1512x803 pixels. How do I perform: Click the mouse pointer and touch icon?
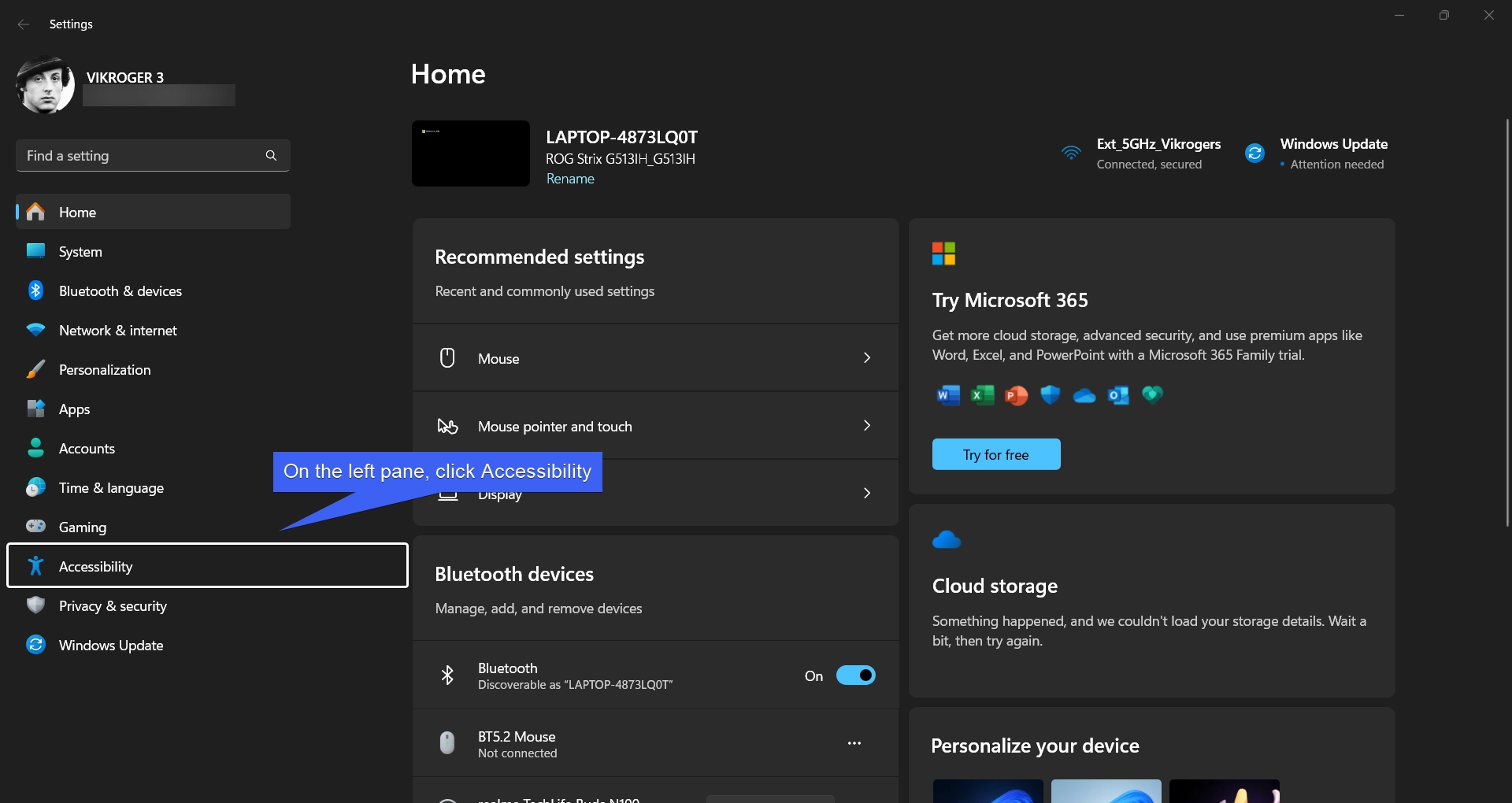[x=447, y=426]
